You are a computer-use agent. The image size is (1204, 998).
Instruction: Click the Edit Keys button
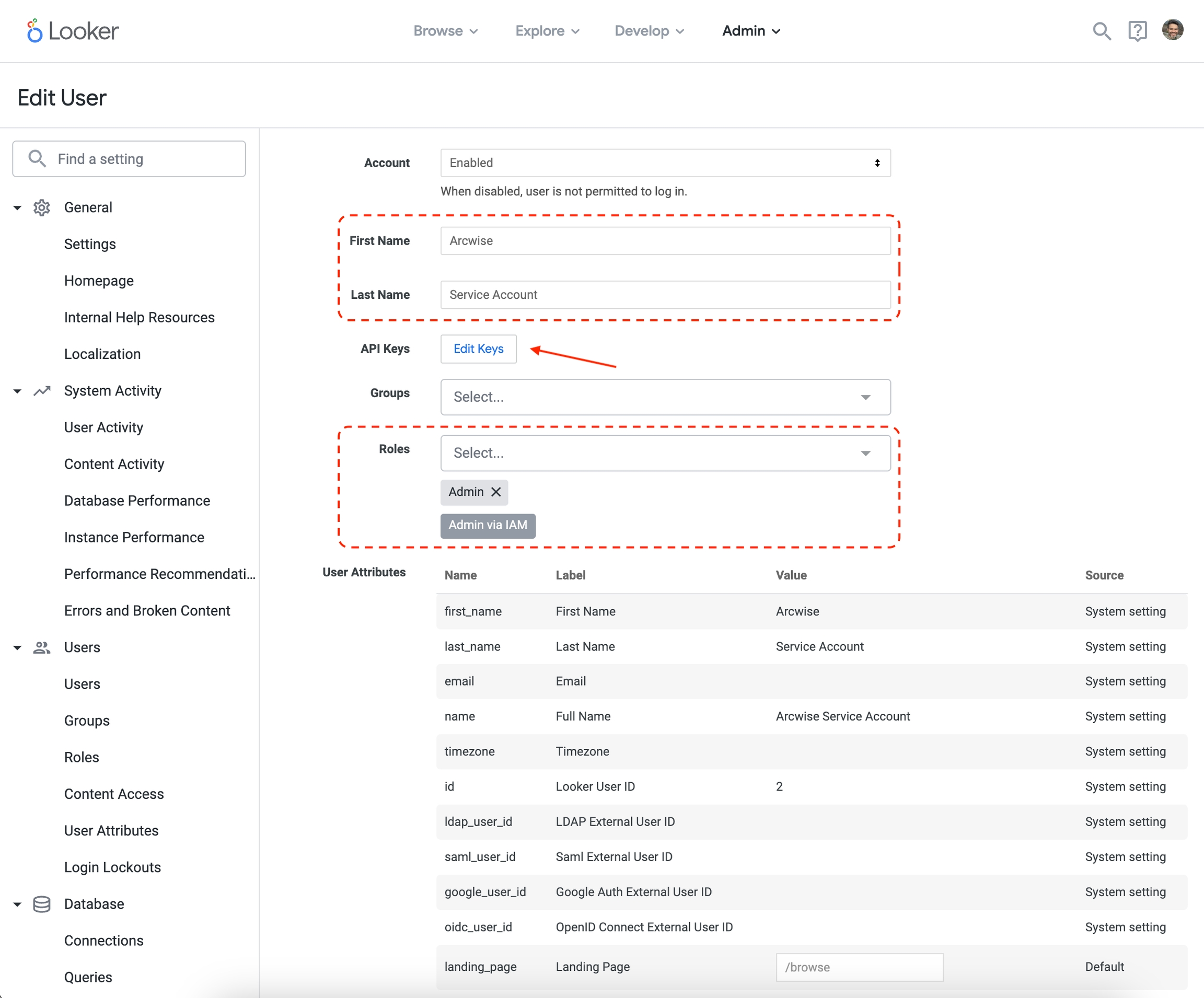pos(478,349)
